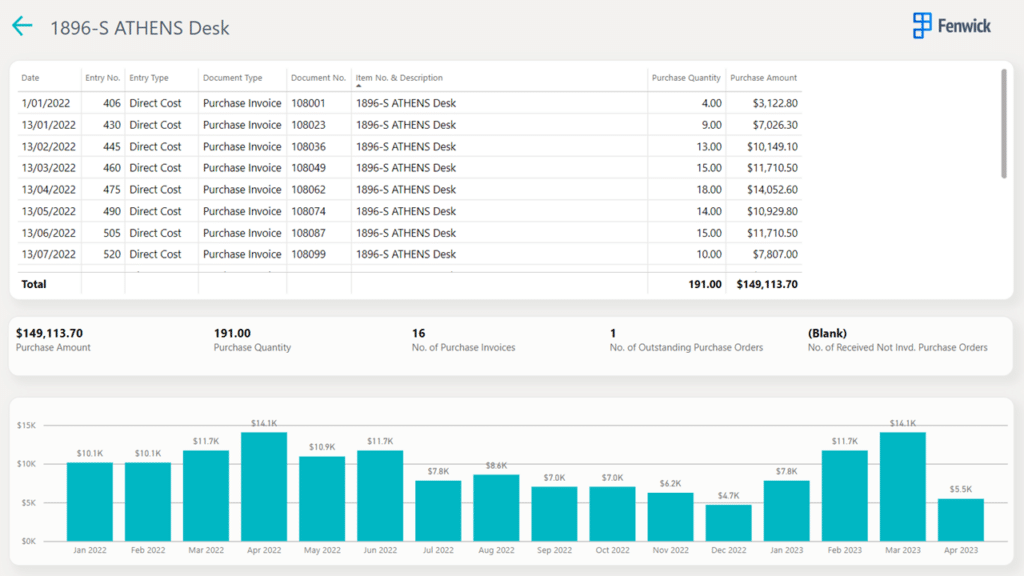
Task: Click the Purchase Quantity column header
Action: [x=686, y=78]
